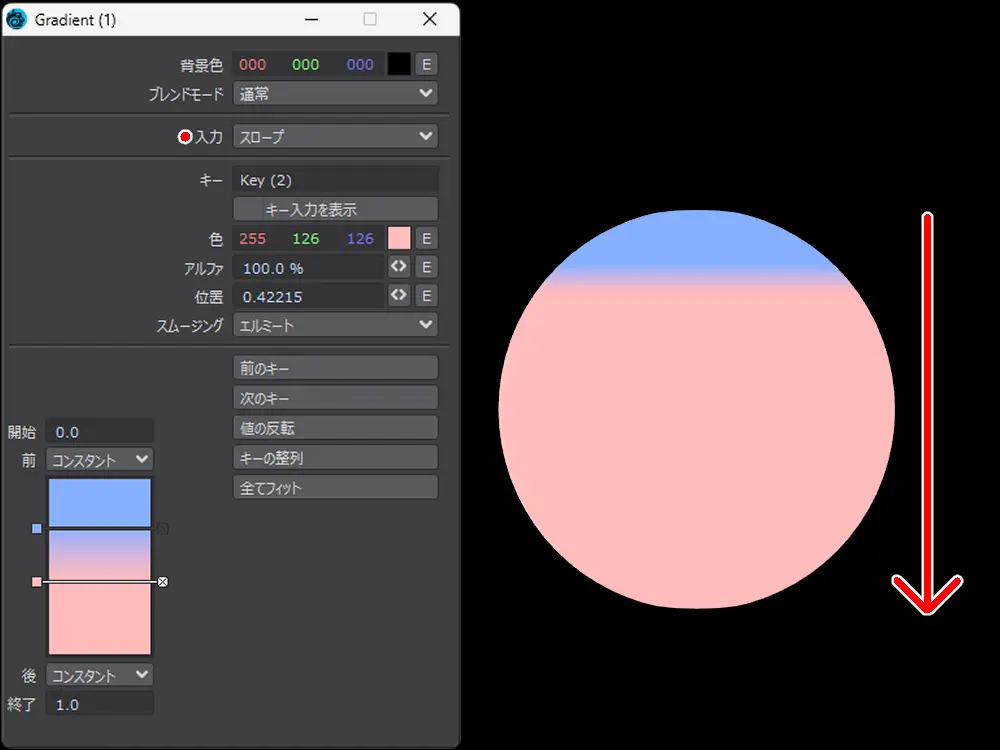Delete the pink key using its X icon
The height and width of the screenshot is (750, 1000).
pyautogui.click(x=163, y=581)
